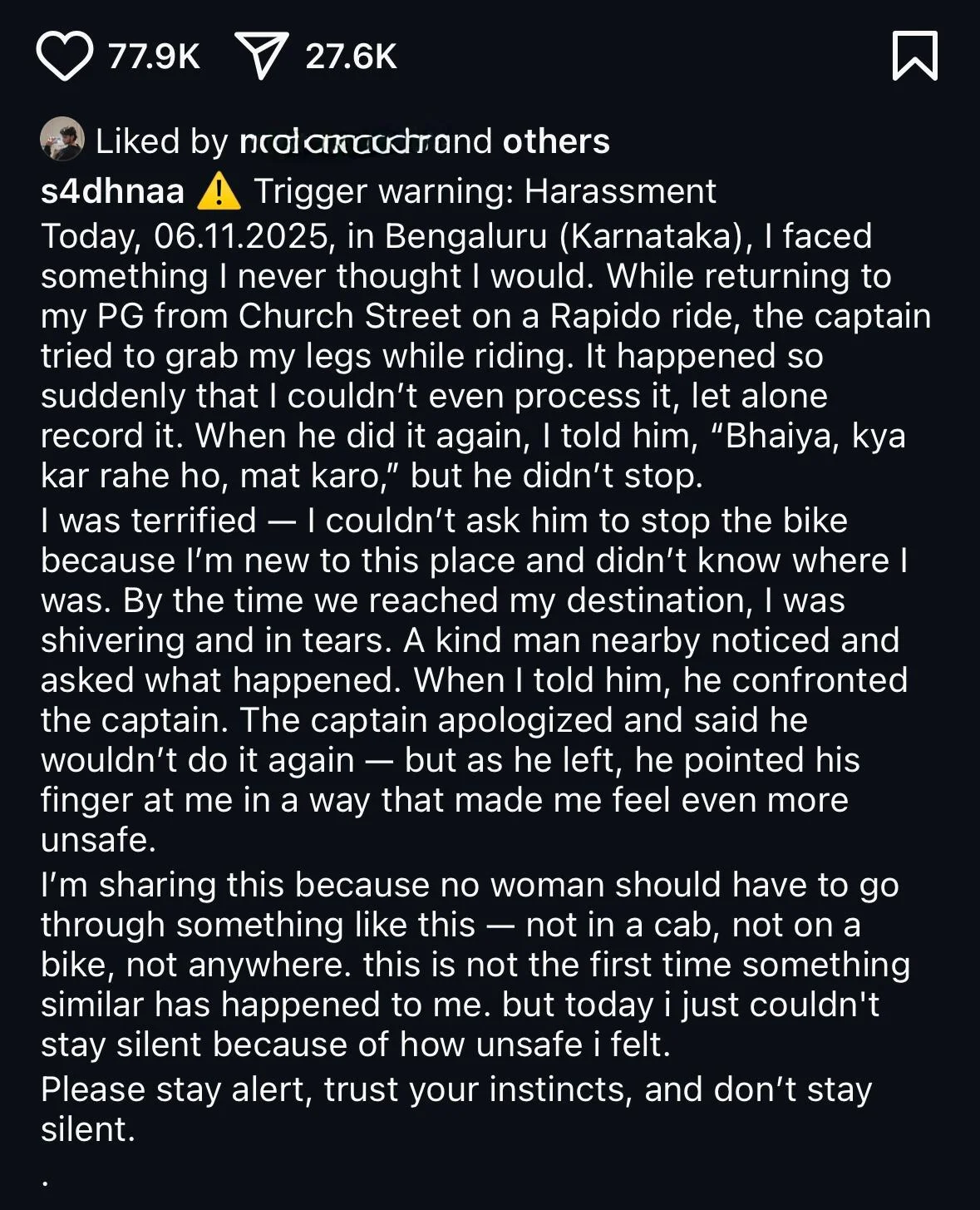Open the liker's profile picture thumbnail
This screenshot has height=1210, width=980.
pos(62,140)
